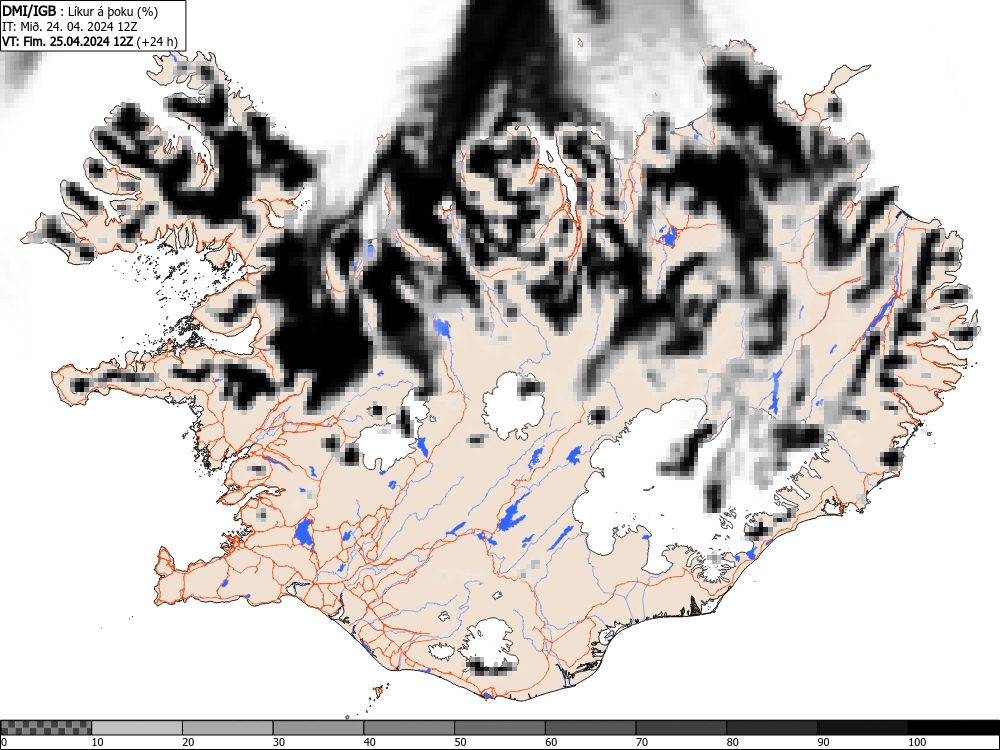Click the legend label "50"
1000x750 pixels.
pyautogui.click(x=460, y=742)
